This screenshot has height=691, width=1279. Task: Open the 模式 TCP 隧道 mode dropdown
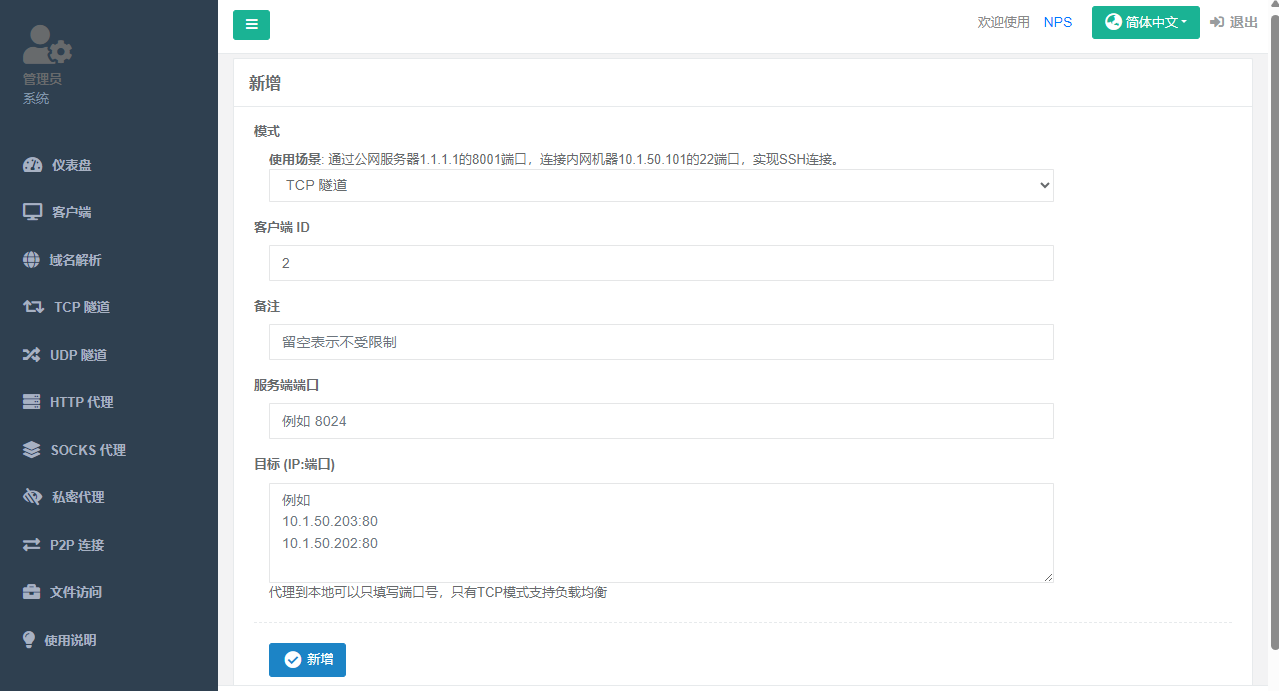(x=661, y=185)
